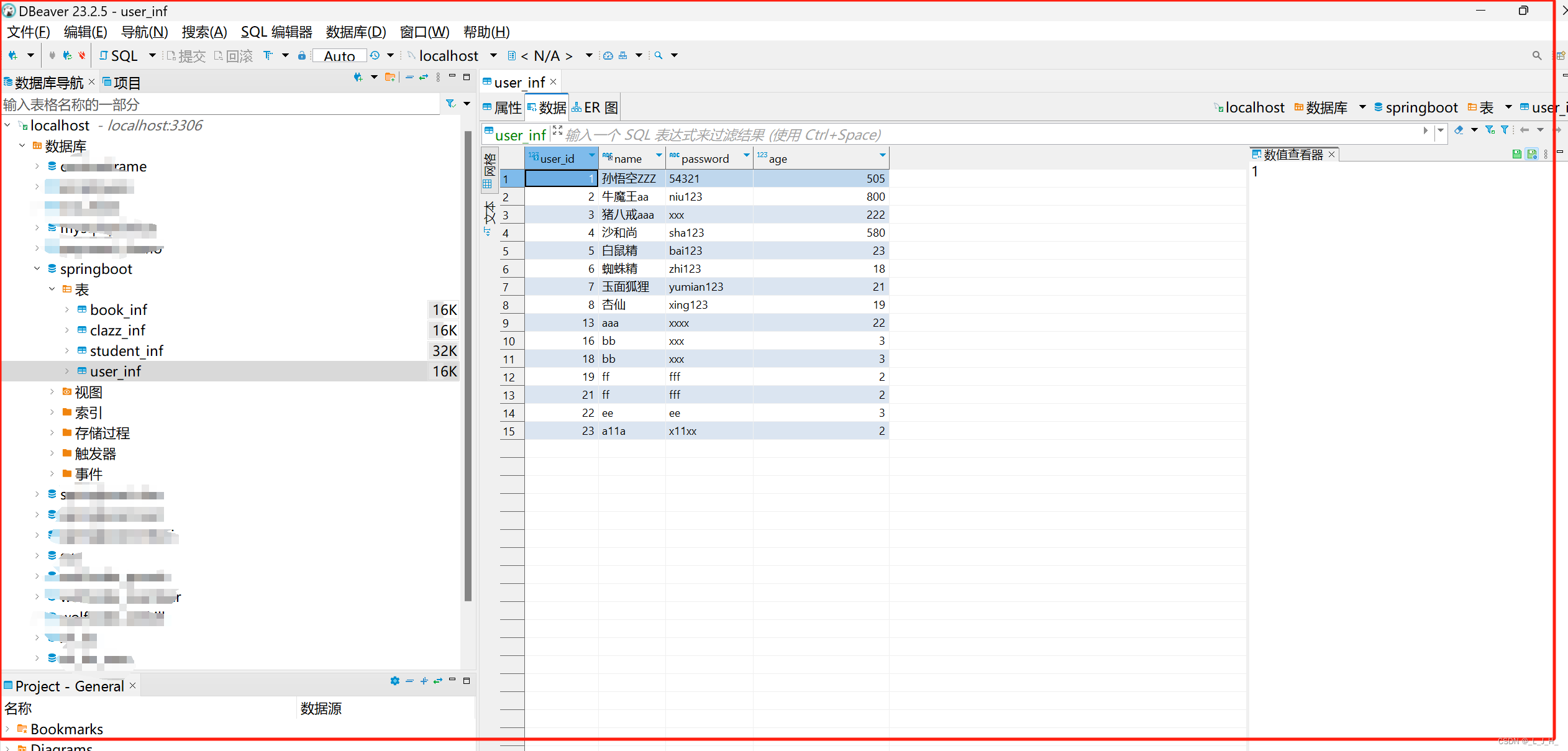
Task: Toggle the auto-commit lock icon
Action: [x=301, y=56]
